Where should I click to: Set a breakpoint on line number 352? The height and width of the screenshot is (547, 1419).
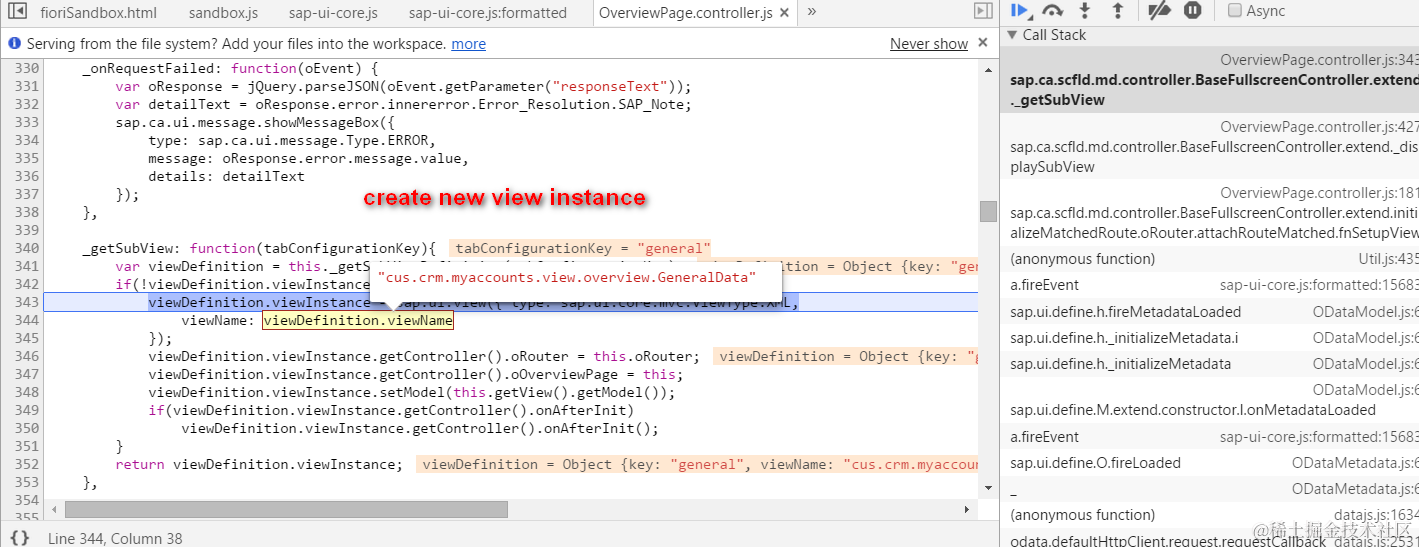(x=27, y=464)
